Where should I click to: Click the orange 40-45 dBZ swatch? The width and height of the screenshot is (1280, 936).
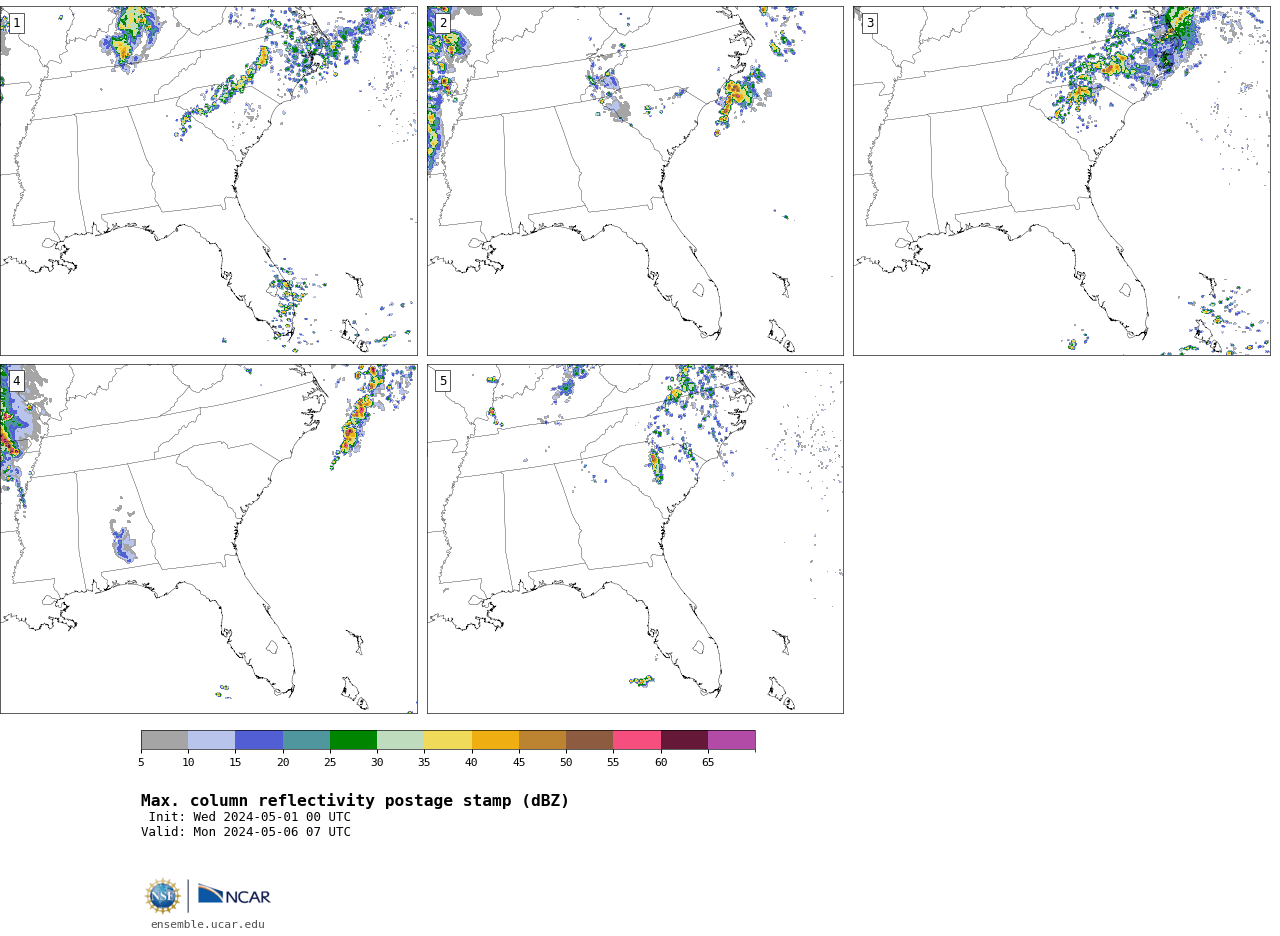(x=495, y=740)
